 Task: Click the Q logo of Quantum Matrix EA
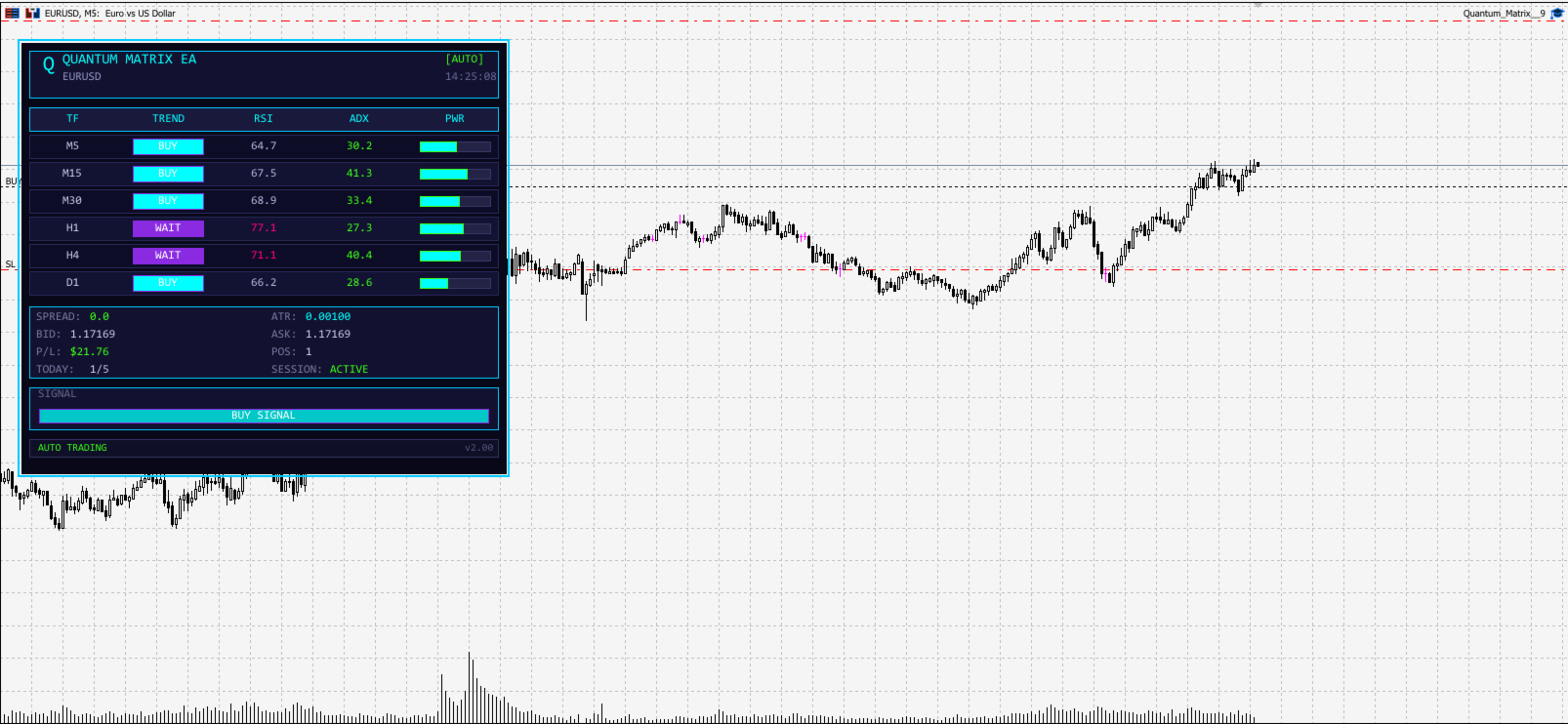click(48, 65)
